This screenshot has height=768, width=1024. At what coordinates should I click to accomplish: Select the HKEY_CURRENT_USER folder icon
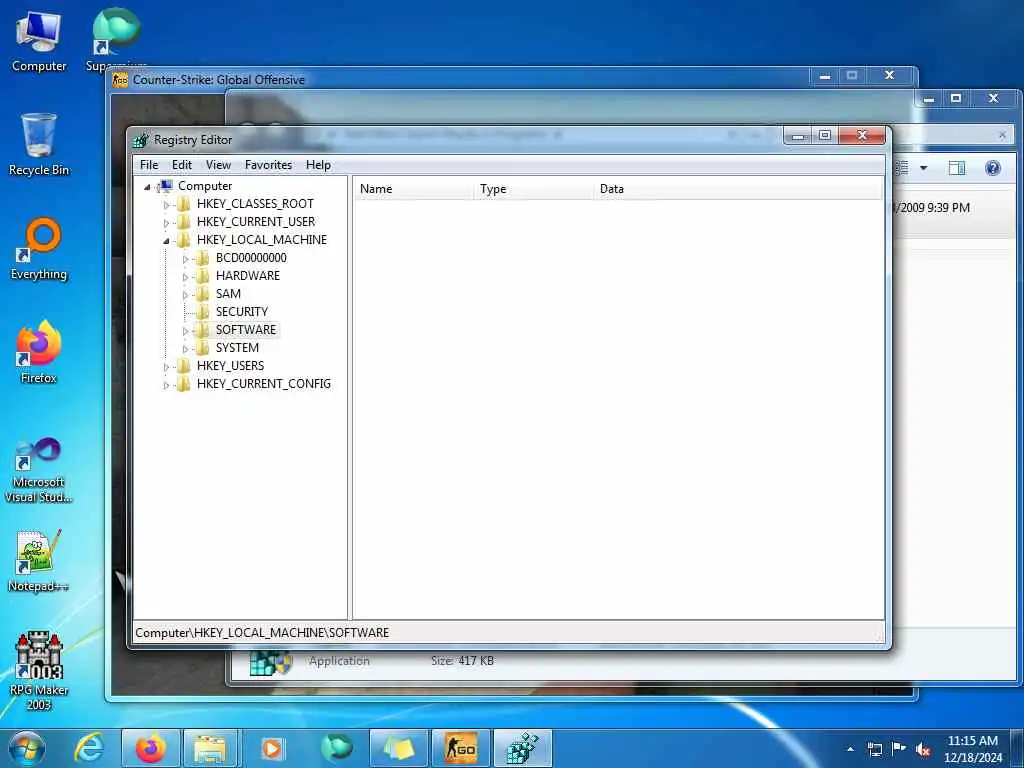184,222
